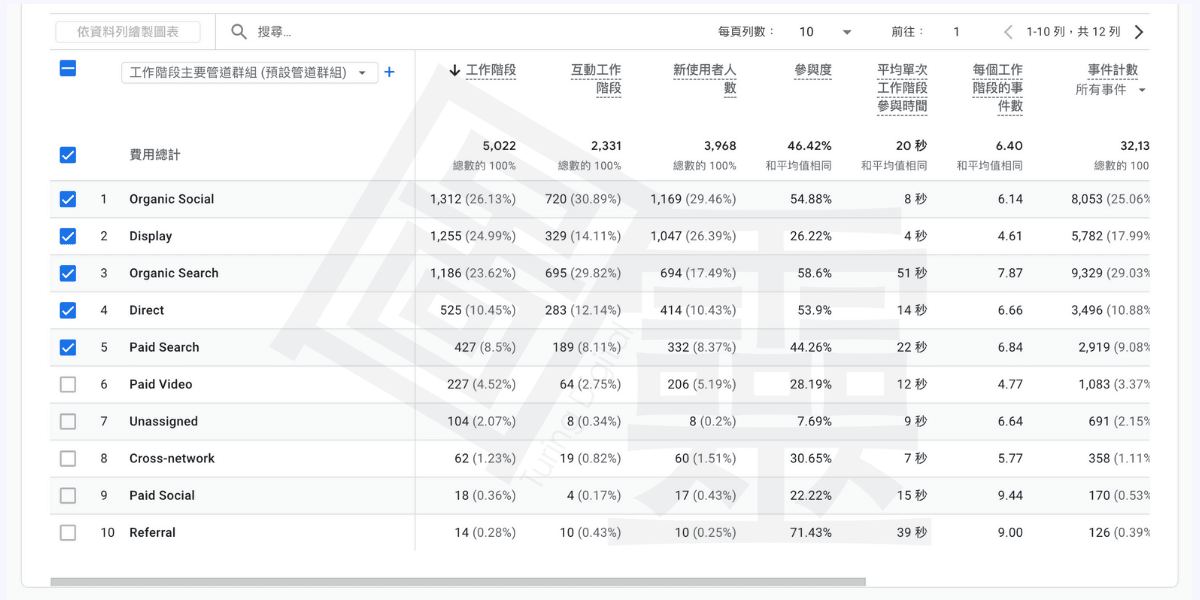Click the horizontal scrollbar under the table

[x=458, y=581]
